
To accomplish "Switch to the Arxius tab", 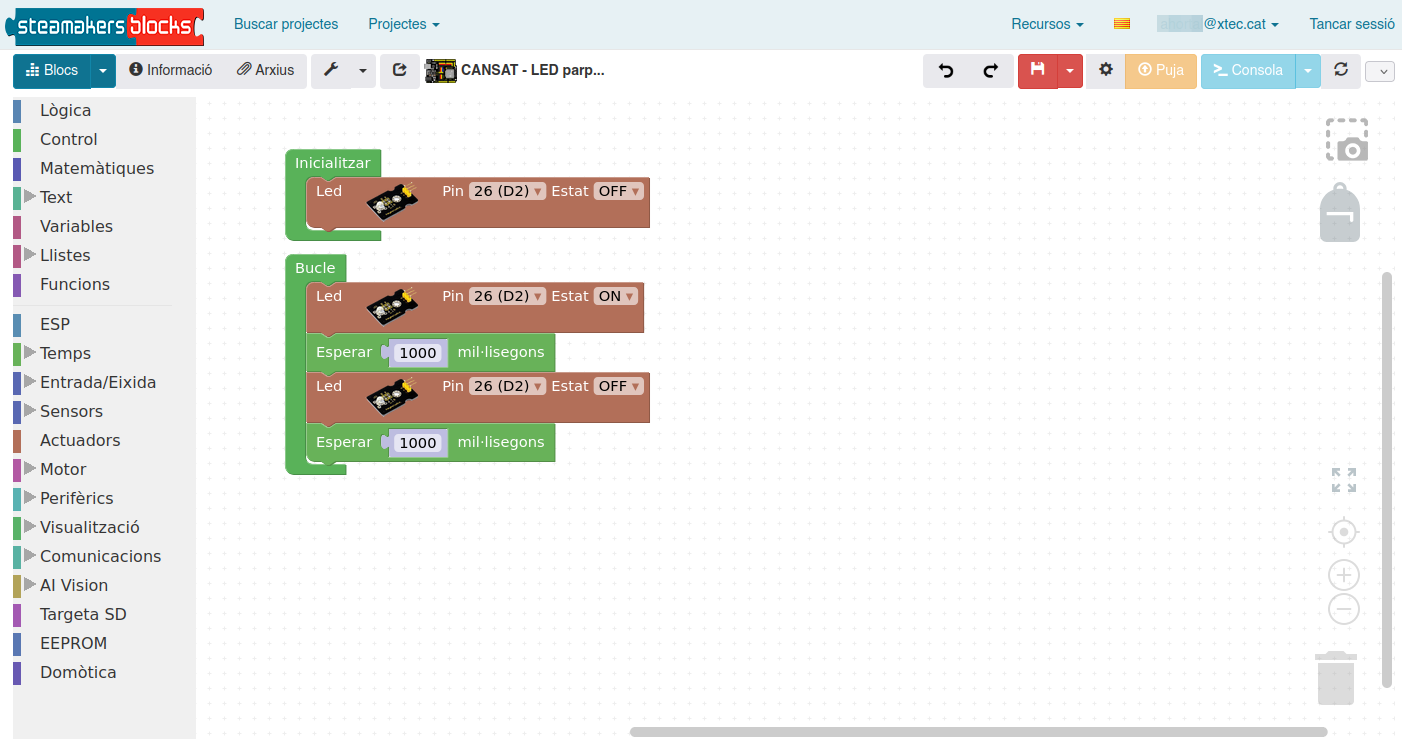I will 266,71.
